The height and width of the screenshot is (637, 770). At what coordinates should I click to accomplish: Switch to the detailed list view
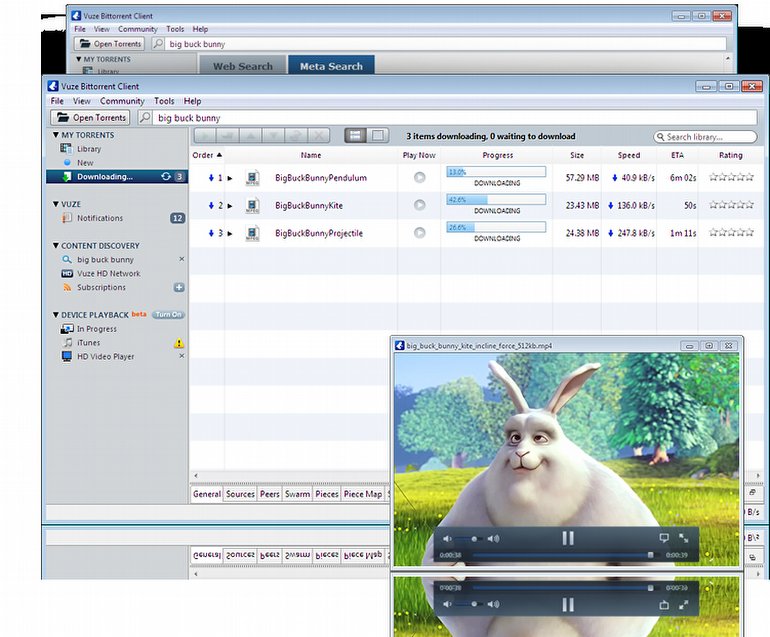click(355, 136)
